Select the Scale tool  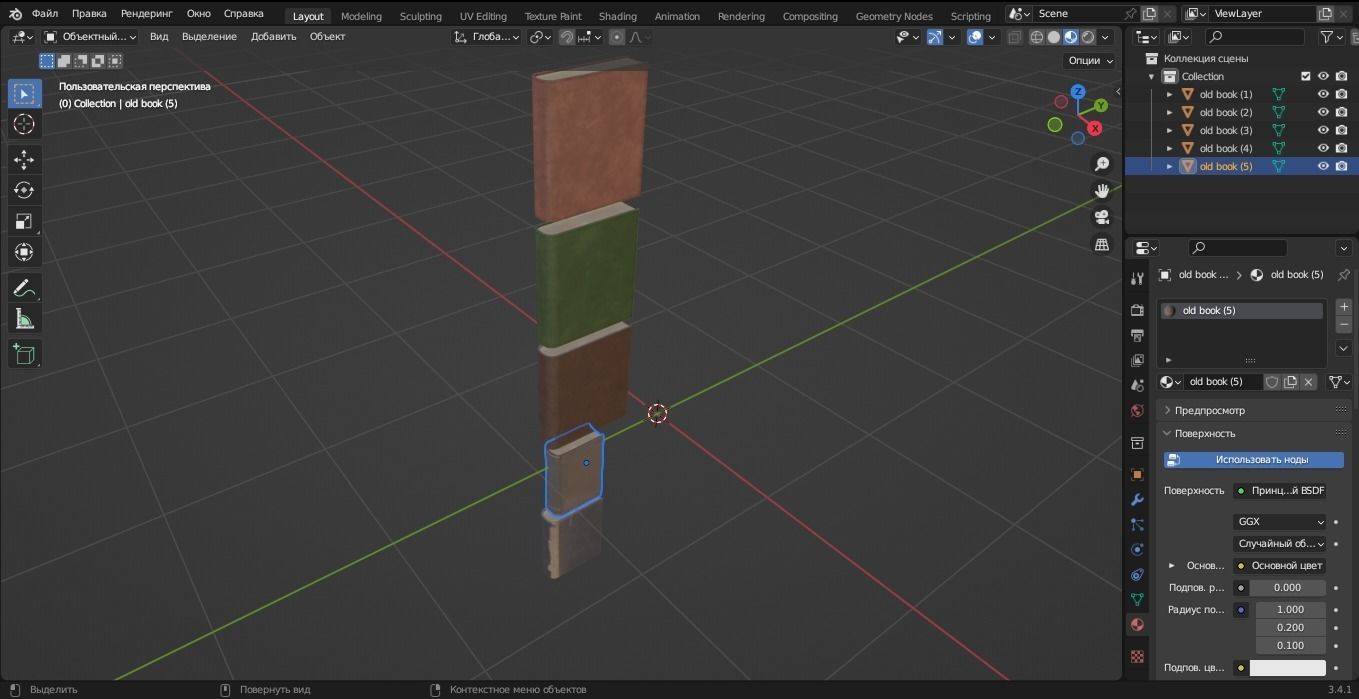coord(24,221)
